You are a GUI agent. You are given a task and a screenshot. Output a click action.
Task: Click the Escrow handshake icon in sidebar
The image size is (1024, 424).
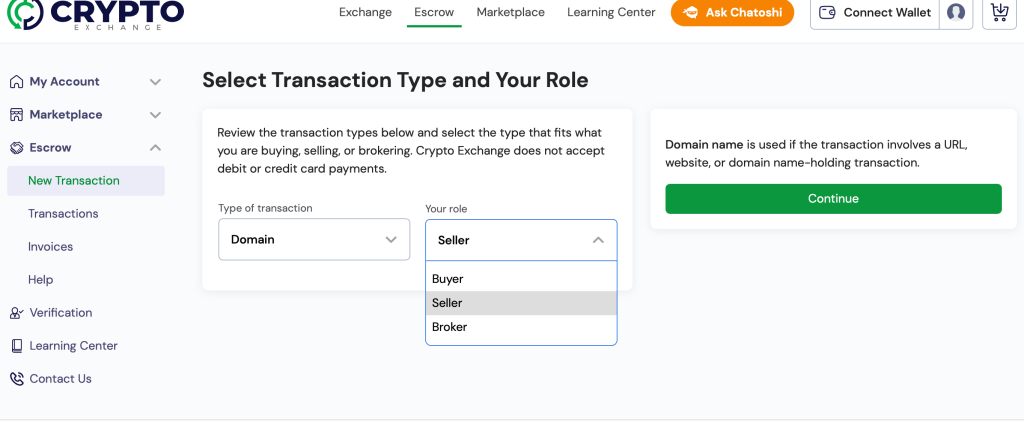16,148
